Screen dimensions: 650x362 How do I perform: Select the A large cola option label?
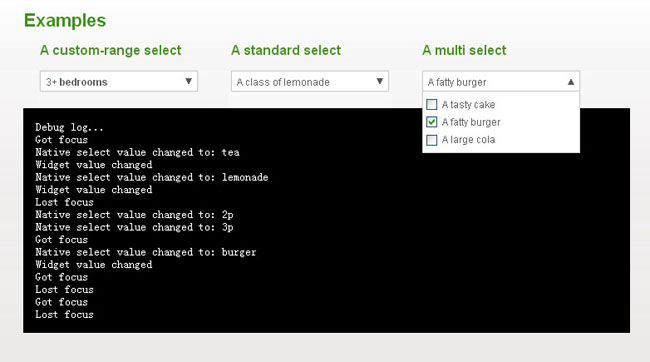468,140
